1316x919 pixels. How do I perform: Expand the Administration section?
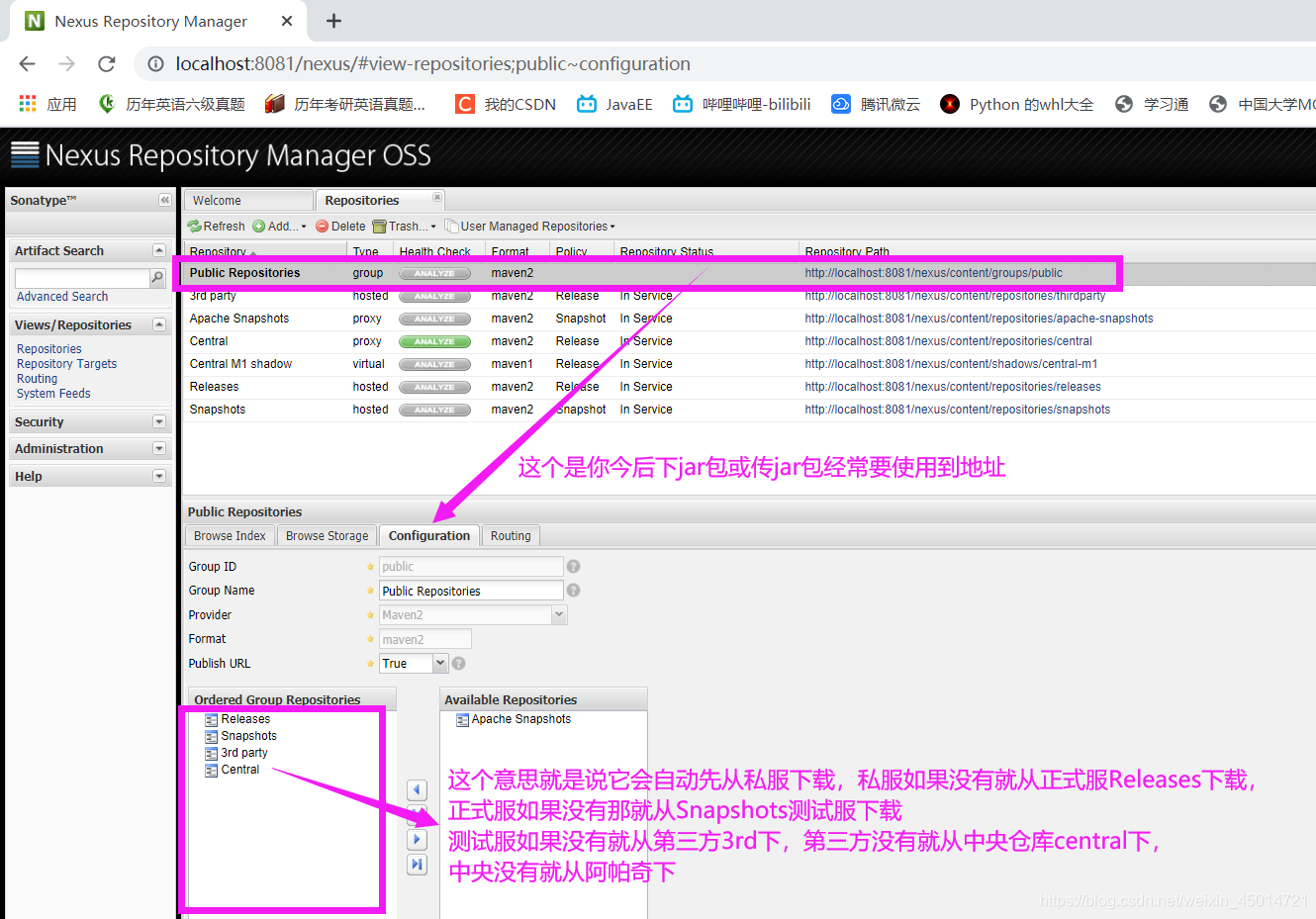point(158,448)
